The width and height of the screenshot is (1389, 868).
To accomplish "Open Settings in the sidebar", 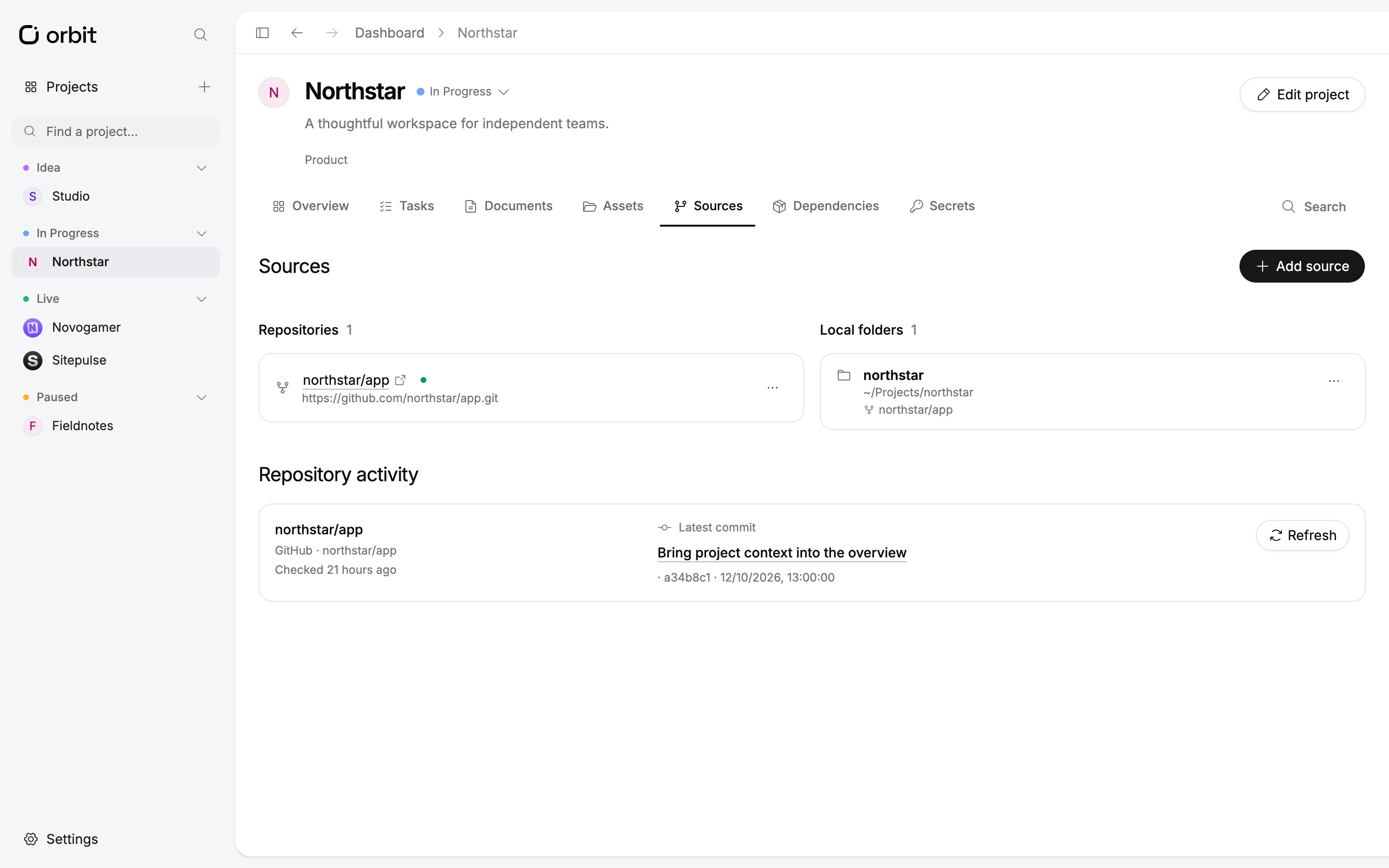I will (x=61, y=839).
